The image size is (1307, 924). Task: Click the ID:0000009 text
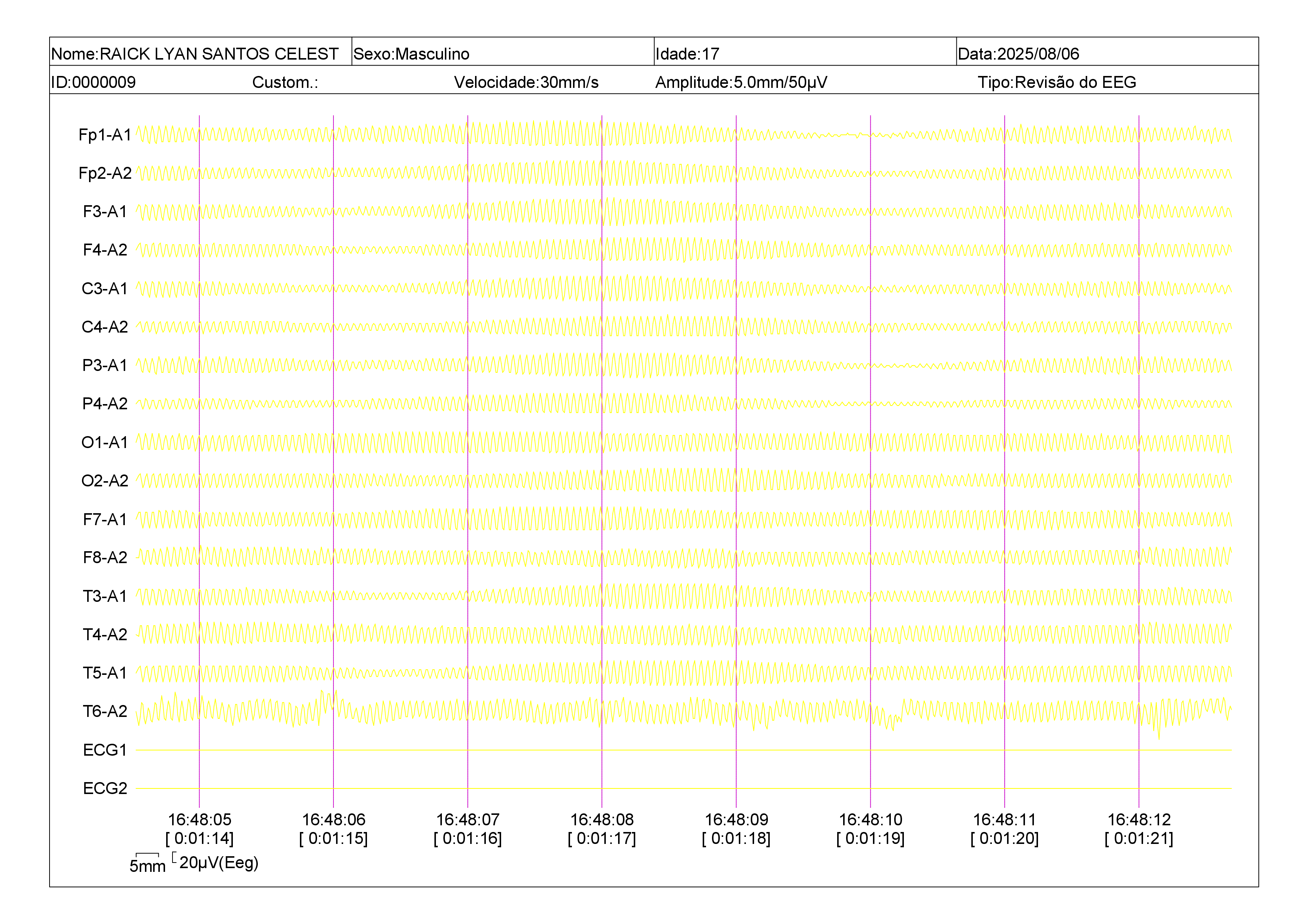pyautogui.click(x=94, y=82)
